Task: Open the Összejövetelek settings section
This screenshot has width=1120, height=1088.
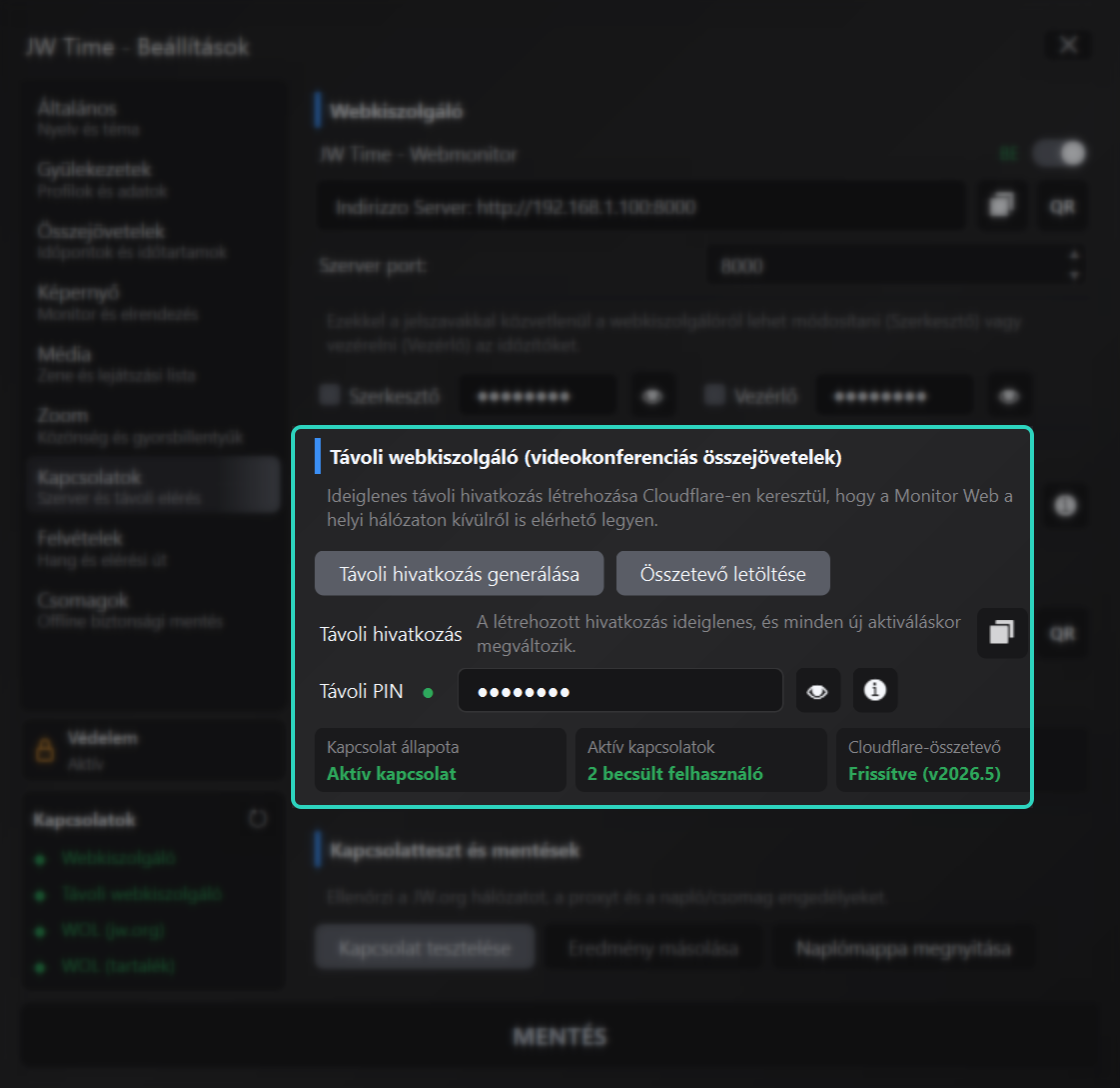Action: (153, 241)
